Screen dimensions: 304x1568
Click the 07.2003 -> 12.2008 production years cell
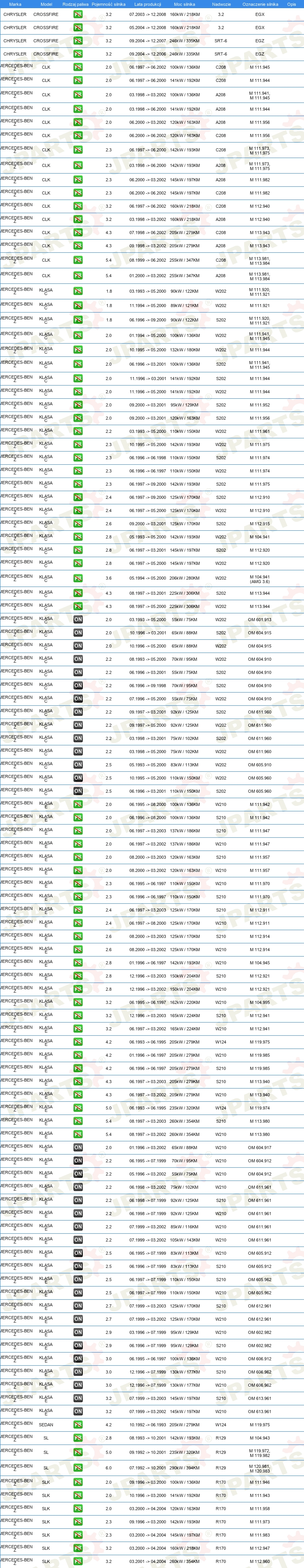point(147,14)
